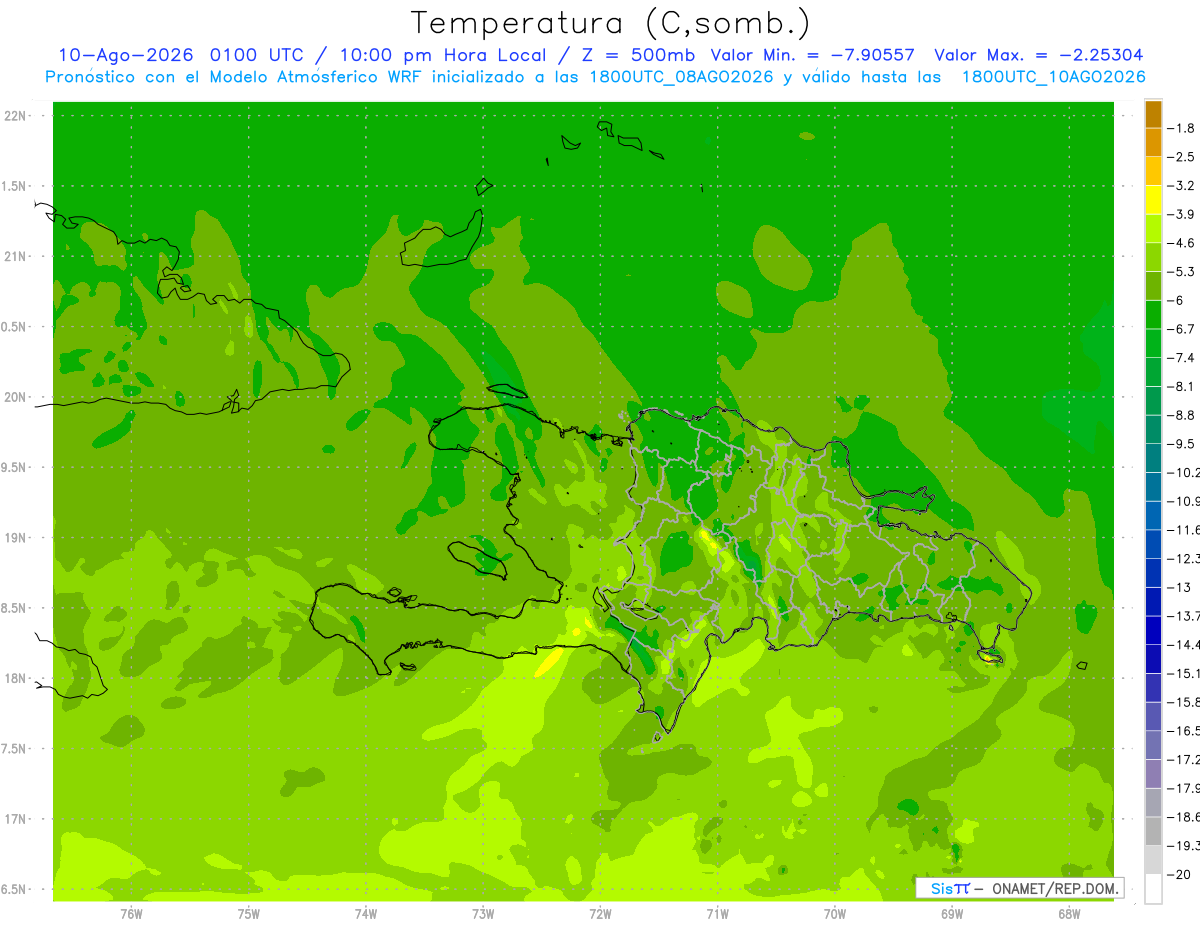Click the "Valor Max. = -2.25304" value
The image size is (1200, 927).
coord(1038,55)
